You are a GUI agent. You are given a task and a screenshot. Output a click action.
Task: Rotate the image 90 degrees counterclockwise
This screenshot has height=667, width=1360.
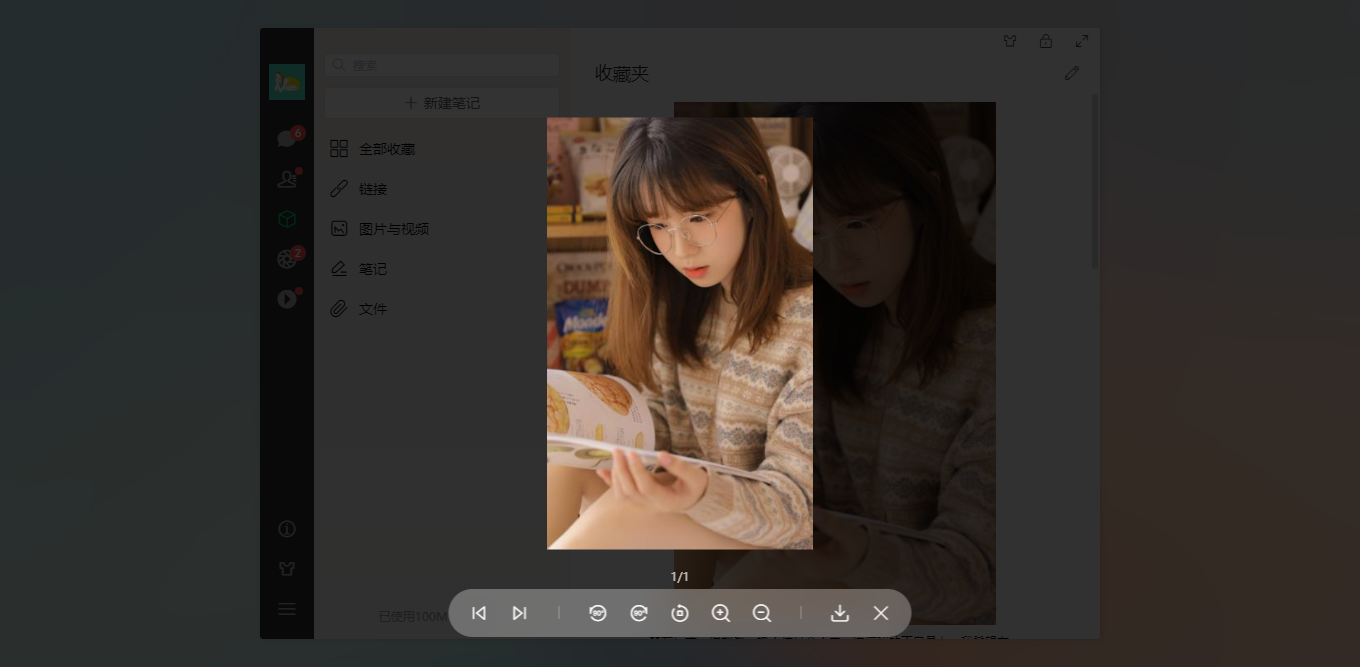[x=598, y=613]
